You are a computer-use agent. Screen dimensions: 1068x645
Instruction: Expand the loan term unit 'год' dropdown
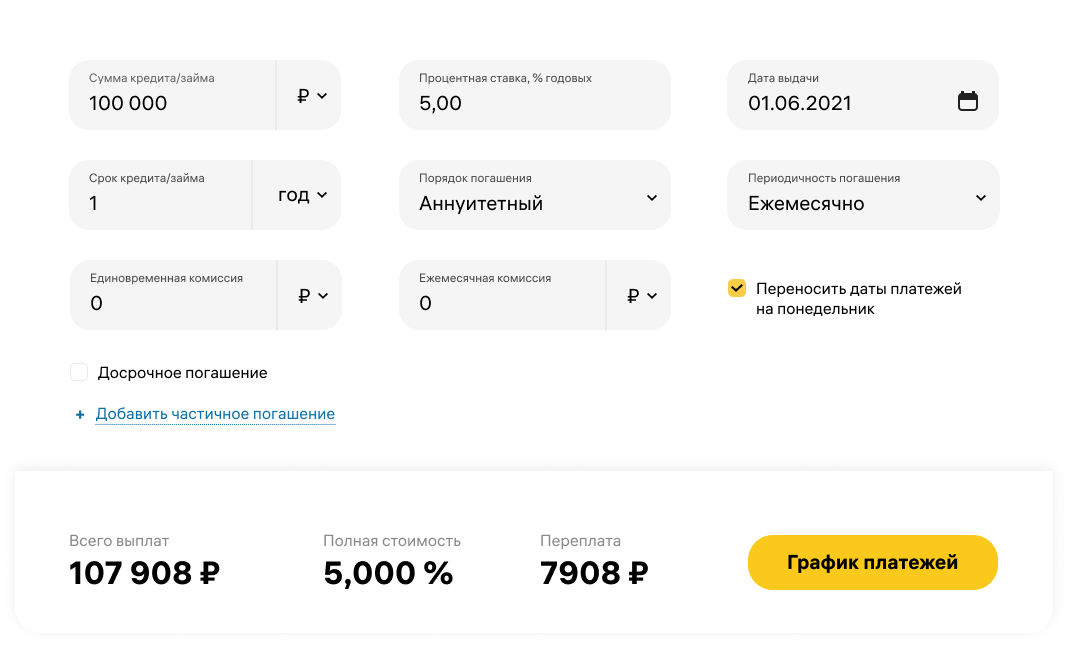tap(302, 196)
